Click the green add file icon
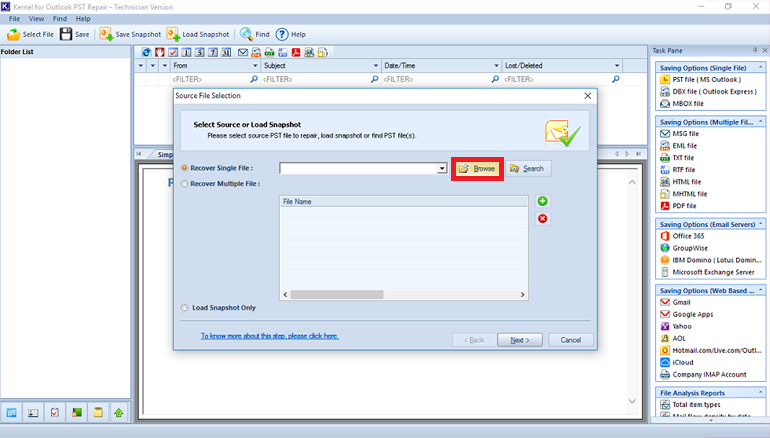Screen dimensions: 770x438 (x=542, y=202)
